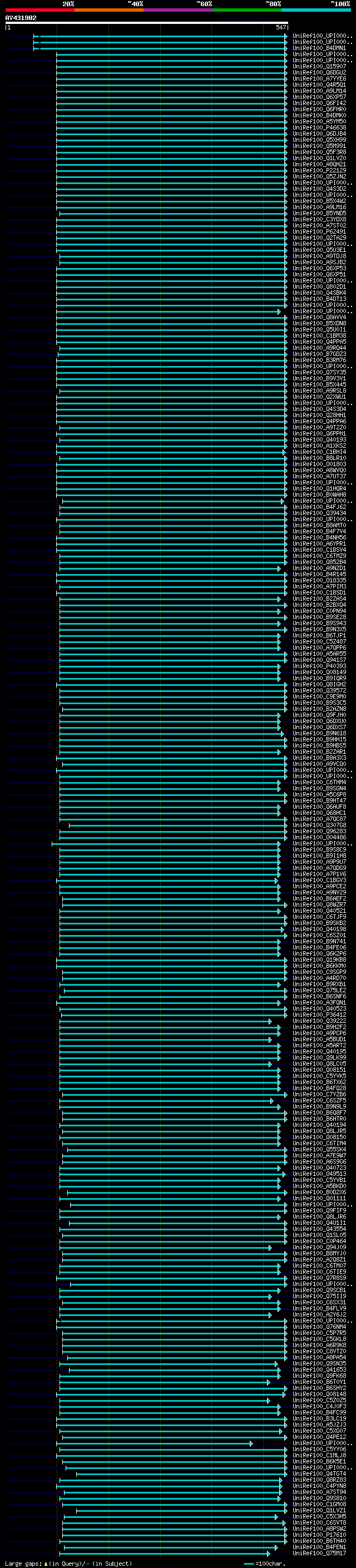Open hit UniRef100_Q6DGU2
Viewport: 356px width, 1568px height.
coord(319,72)
